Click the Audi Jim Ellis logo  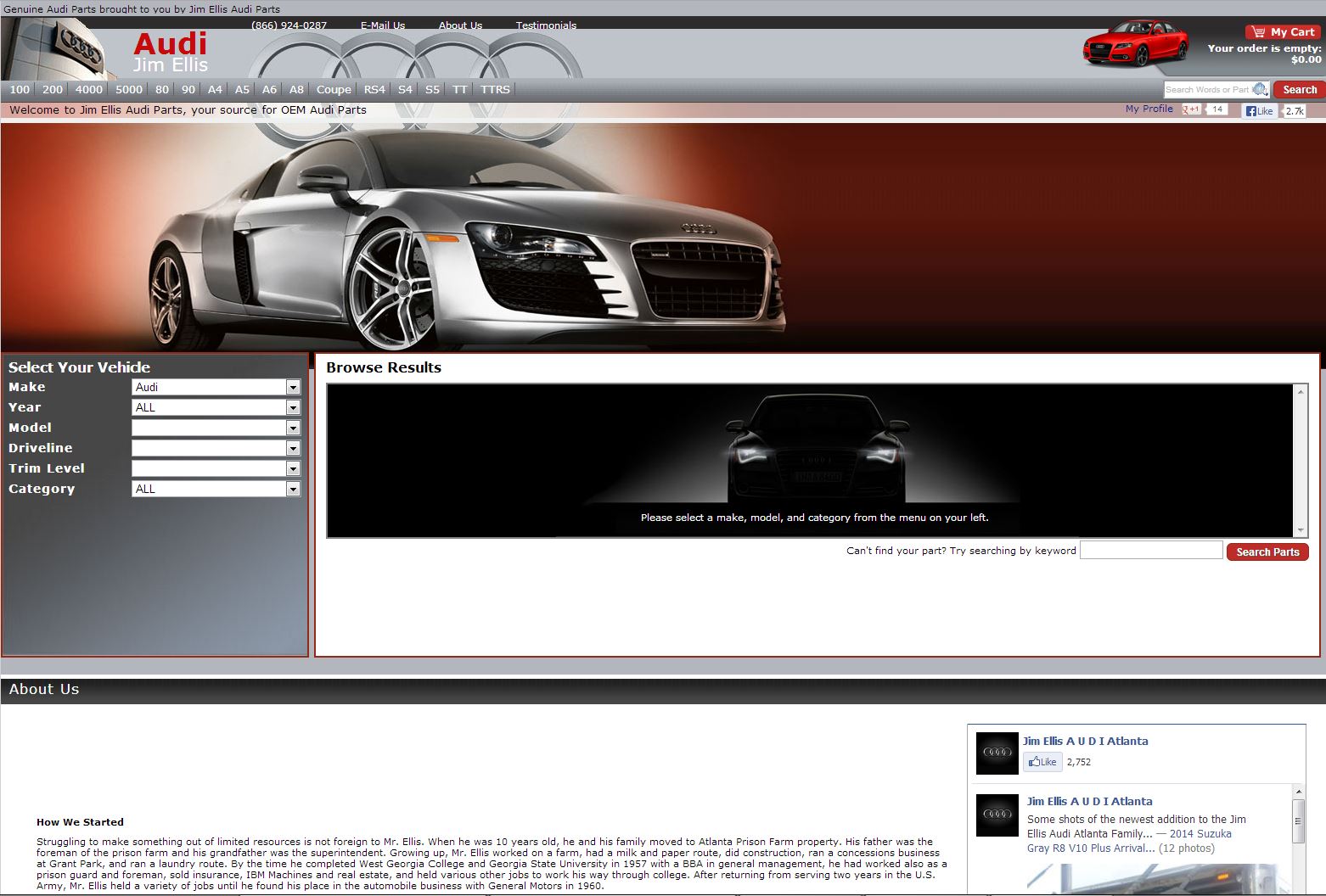[x=170, y=53]
